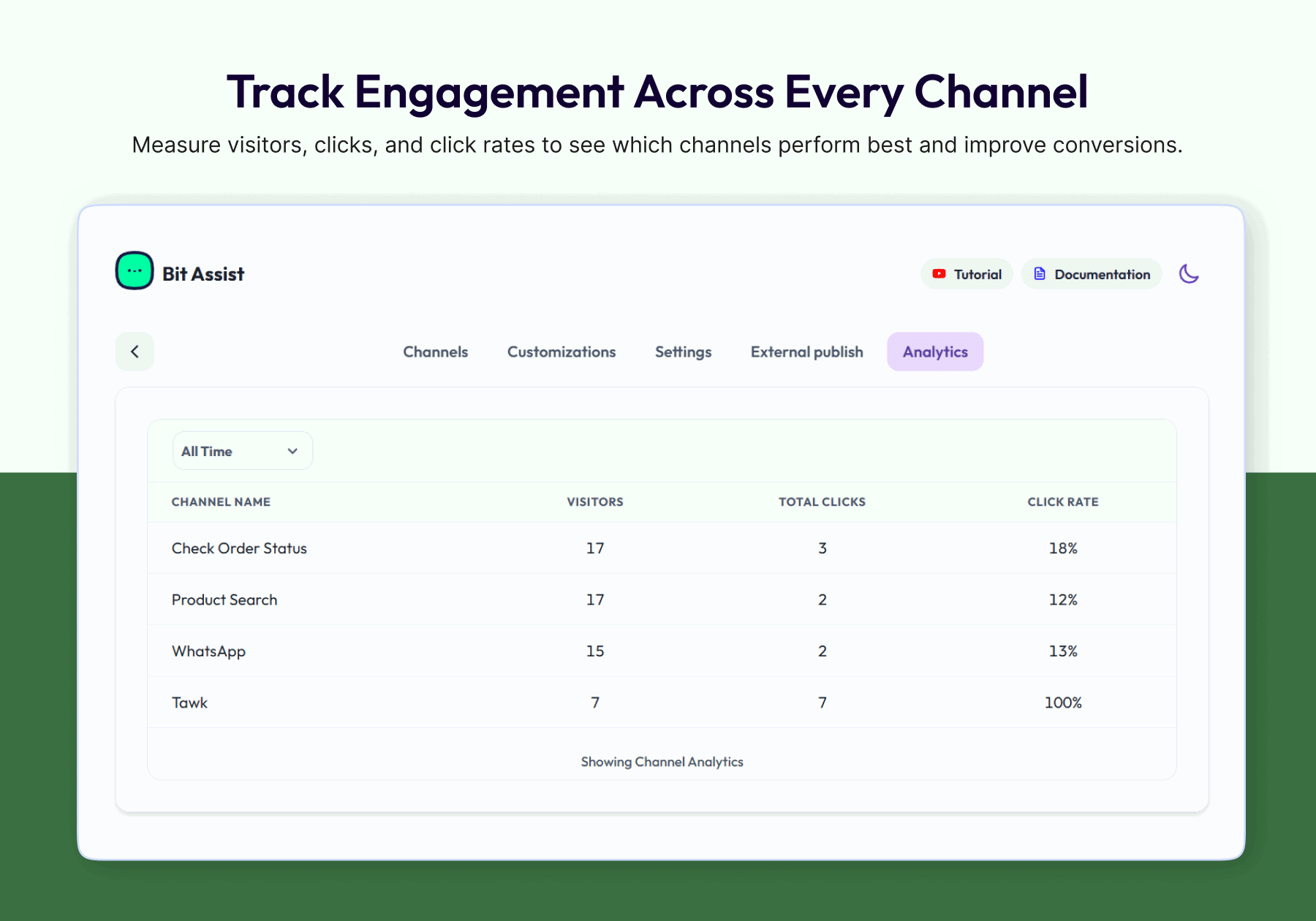This screenshot has height=921, width=1316.
Task: Open the Documentation link
Action: coord(1092,274)
